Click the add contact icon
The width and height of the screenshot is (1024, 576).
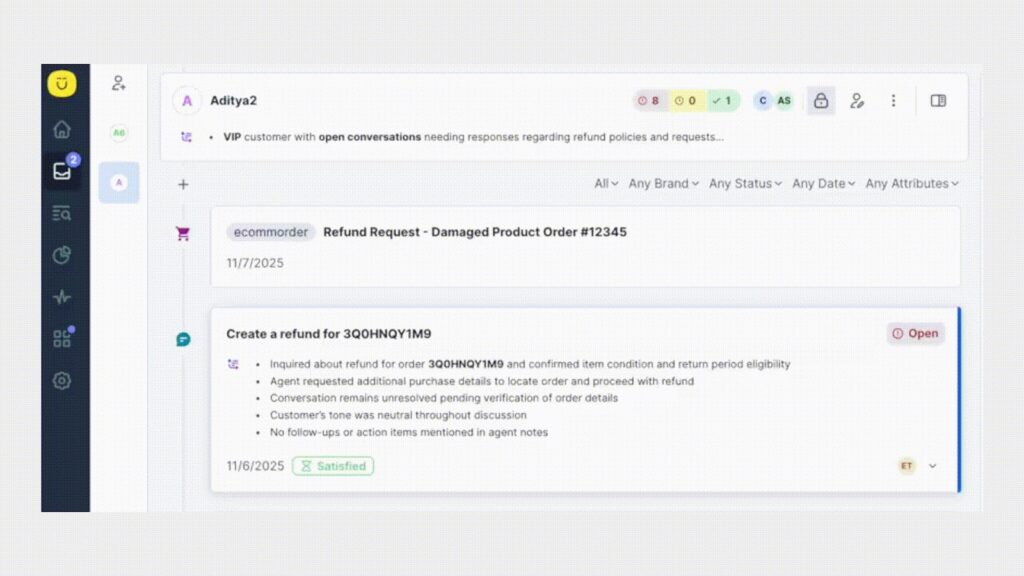[119, 83]
